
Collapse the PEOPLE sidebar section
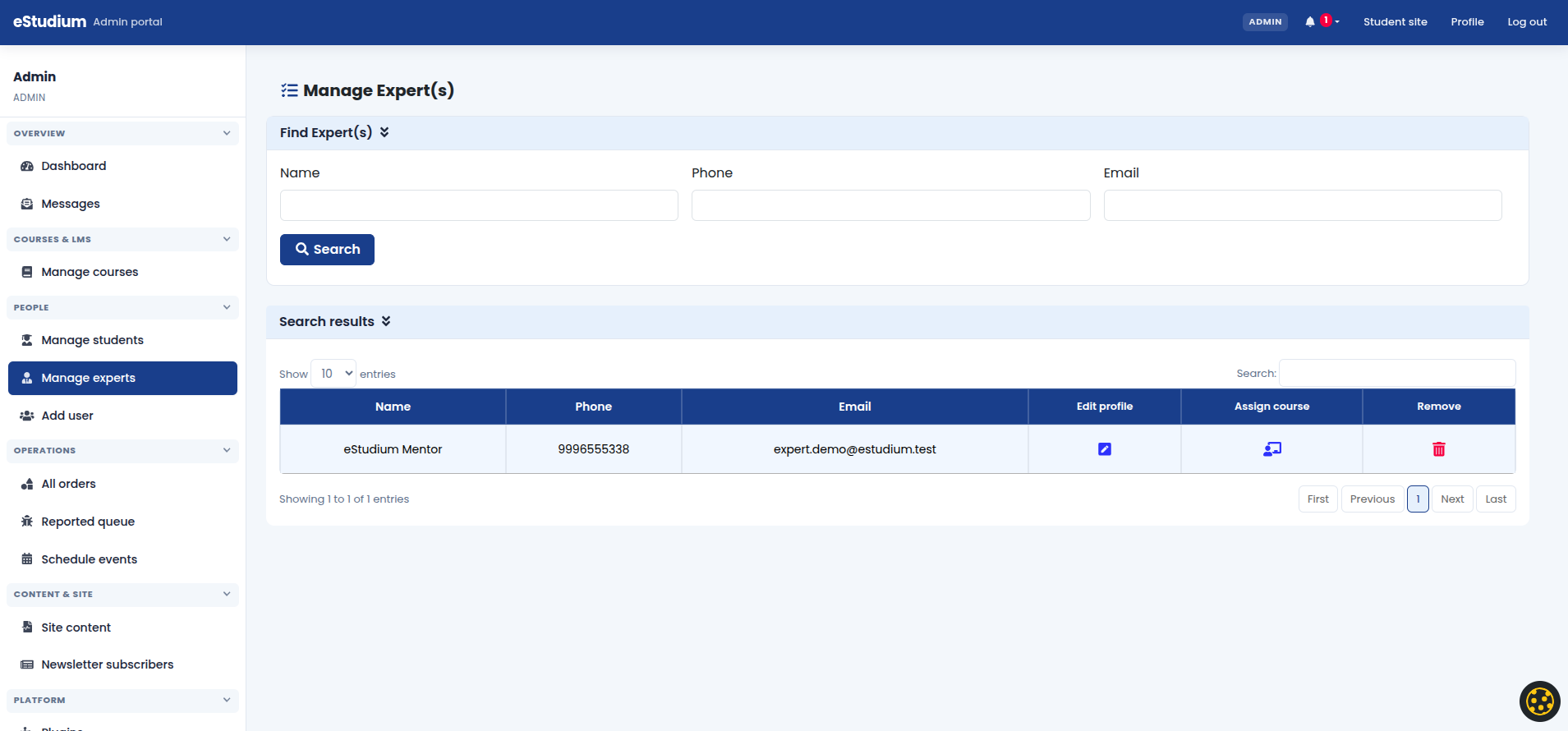pos(122,307)
